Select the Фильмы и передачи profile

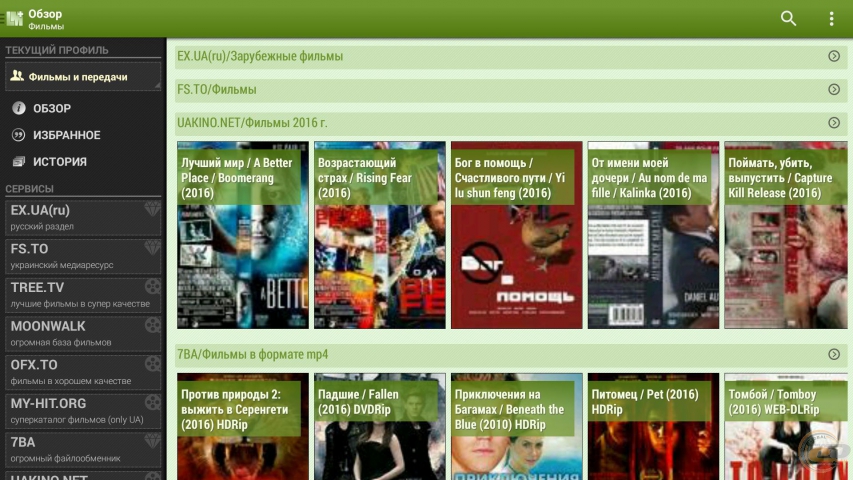click(x=81, y=76)
